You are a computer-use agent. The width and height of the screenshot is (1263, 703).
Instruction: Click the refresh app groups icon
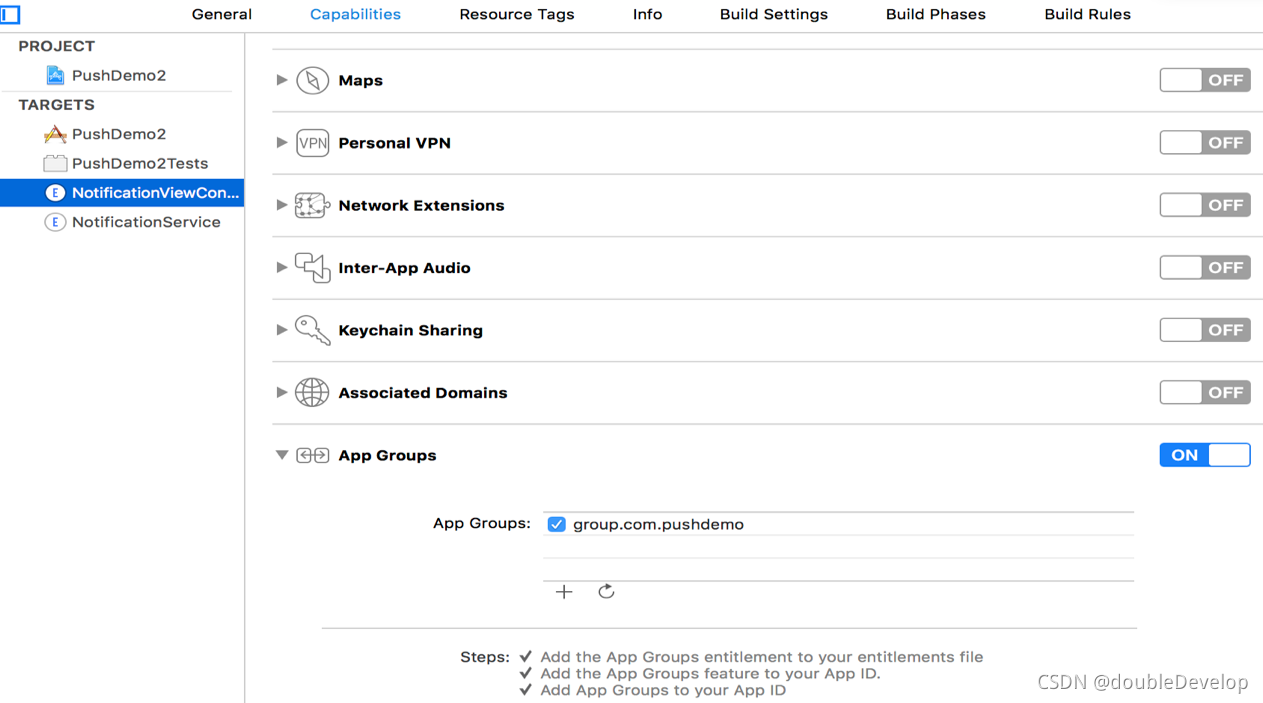[606, 592]
